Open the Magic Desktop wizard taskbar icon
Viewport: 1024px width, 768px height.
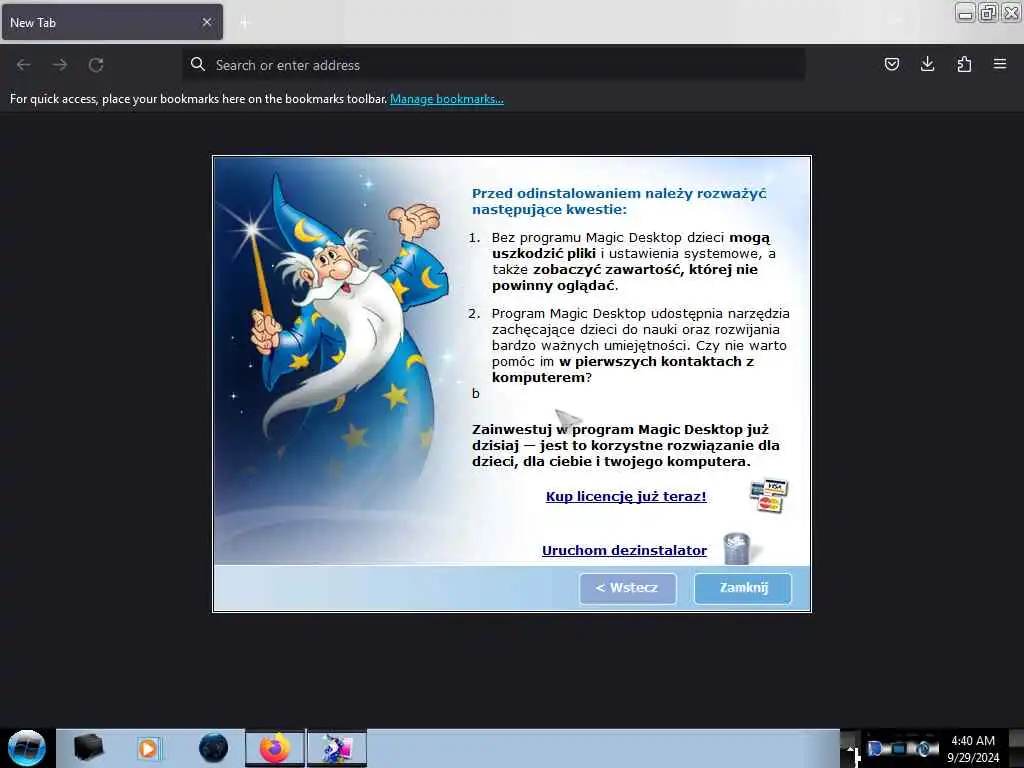coord(337,748)
